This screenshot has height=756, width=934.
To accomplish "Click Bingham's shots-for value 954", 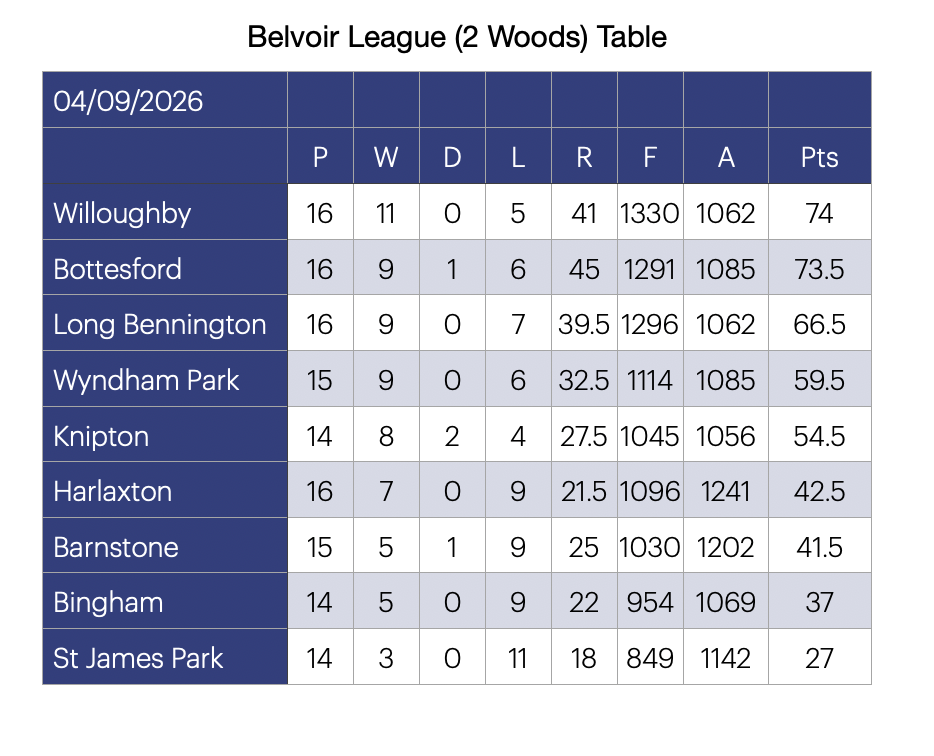I will [x=650, y=602].
